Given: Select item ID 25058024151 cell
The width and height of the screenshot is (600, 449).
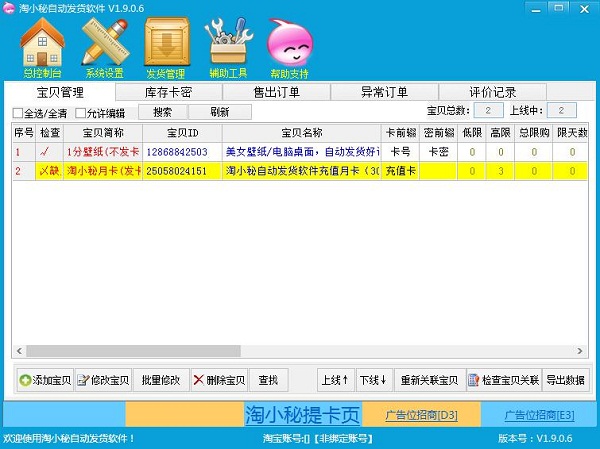Looking at the screenshot, I should click(182, 171).
